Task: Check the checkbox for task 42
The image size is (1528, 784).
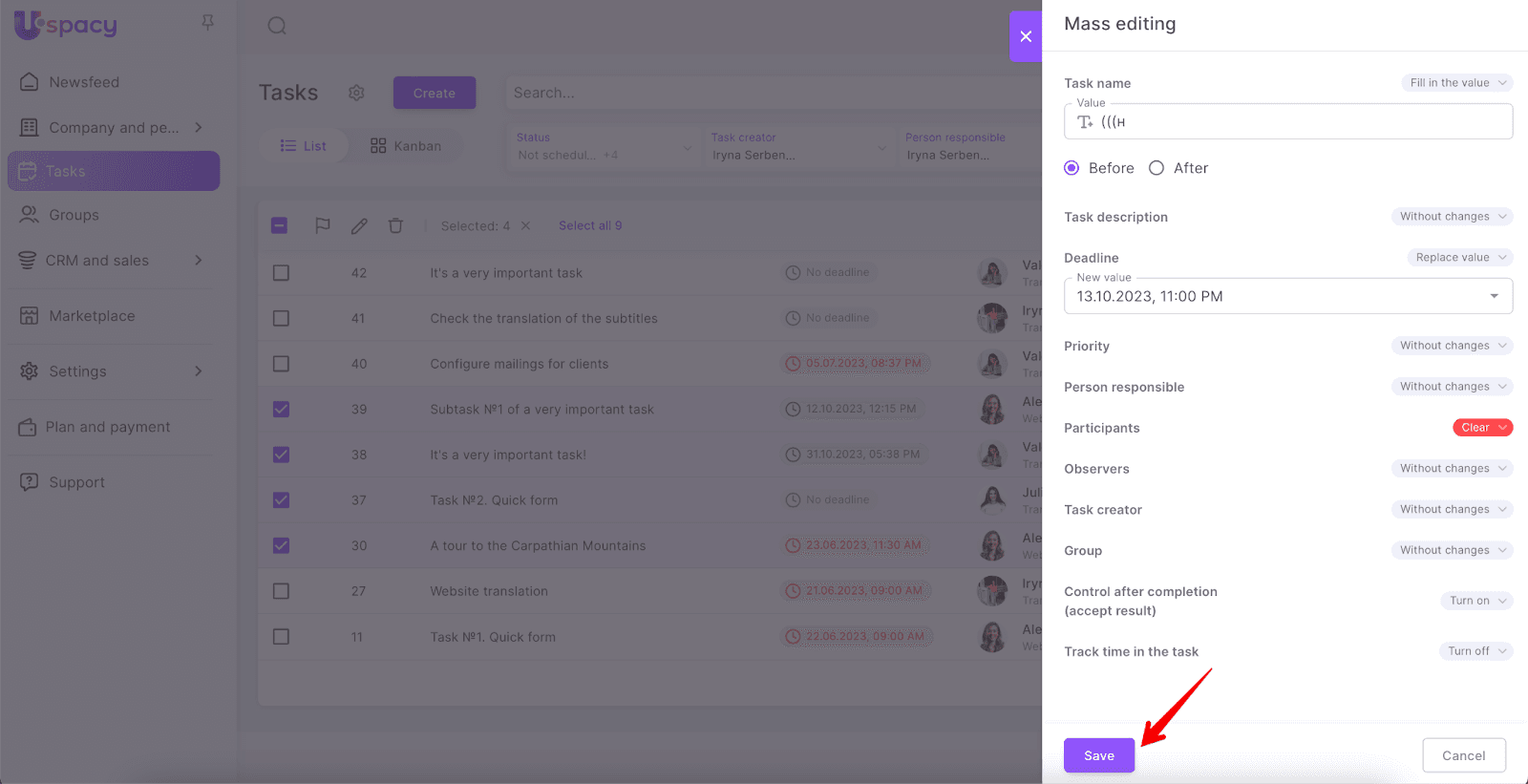Action: pos(281,273)
